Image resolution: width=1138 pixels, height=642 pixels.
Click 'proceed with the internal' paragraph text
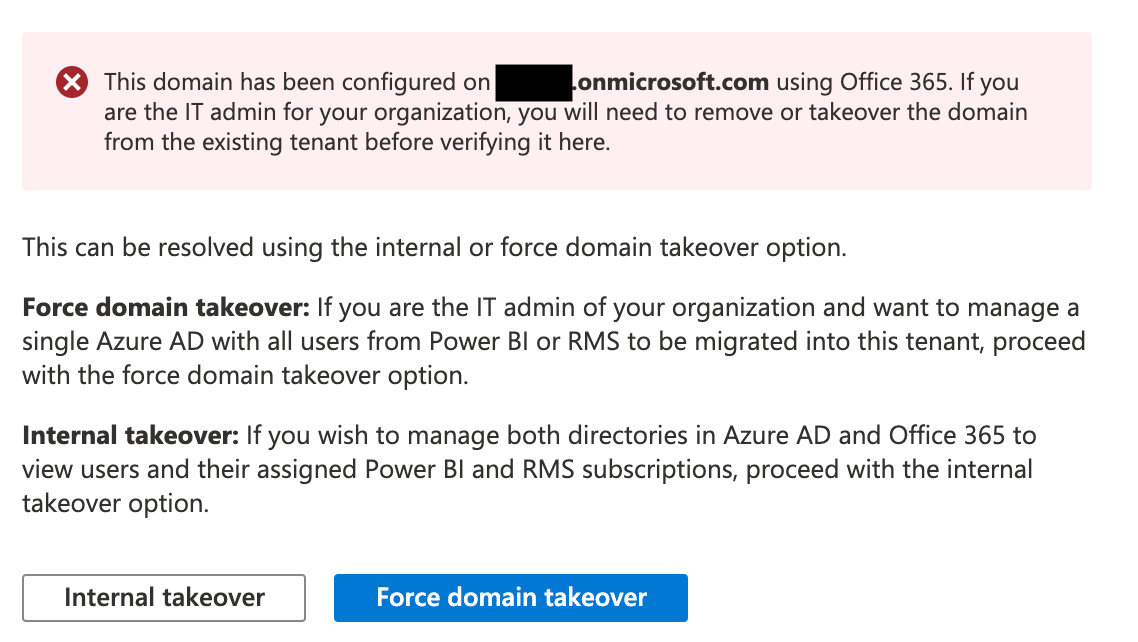pos(889,469)
